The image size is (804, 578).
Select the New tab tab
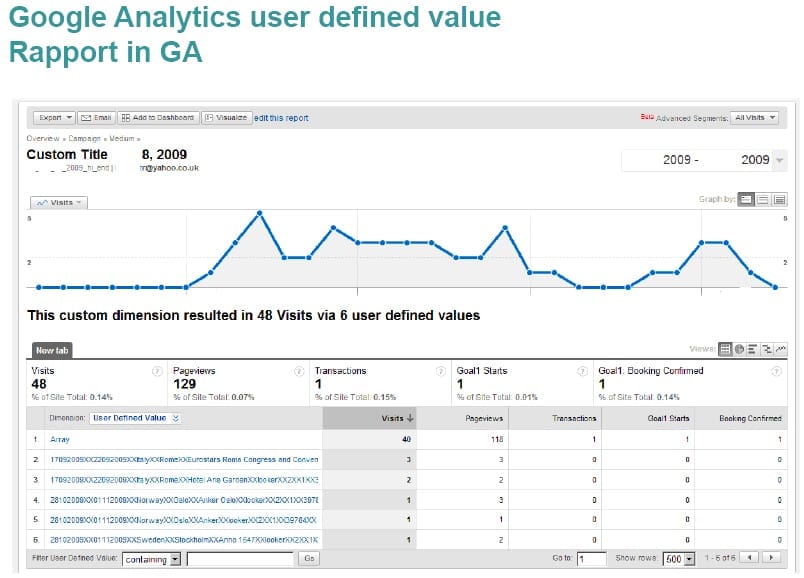click(x=52, y=350)
